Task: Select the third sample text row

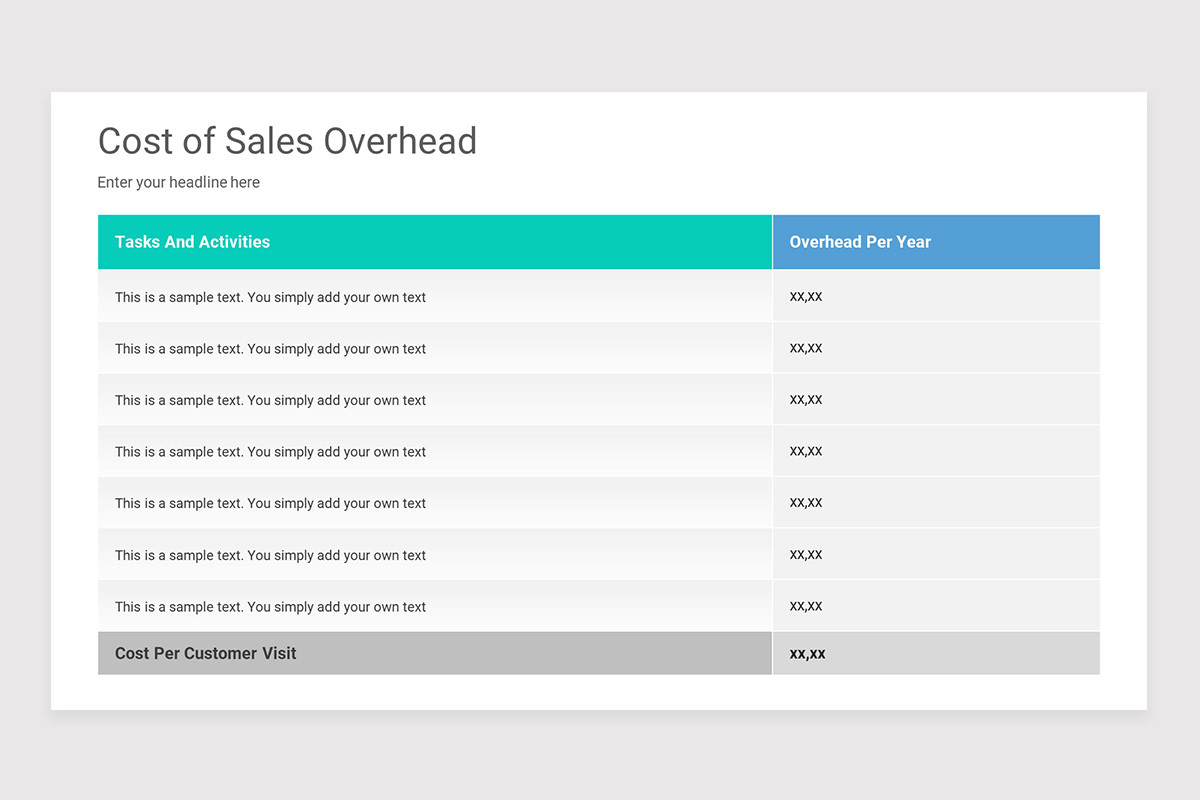Action: (270, 399)
